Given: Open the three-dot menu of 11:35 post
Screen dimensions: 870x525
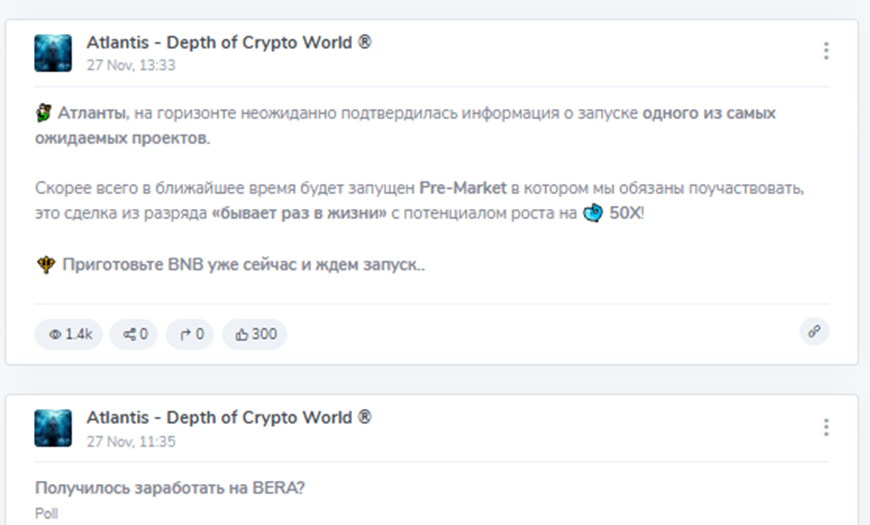Looking at the screenshot, I should (x=826, y=427).
